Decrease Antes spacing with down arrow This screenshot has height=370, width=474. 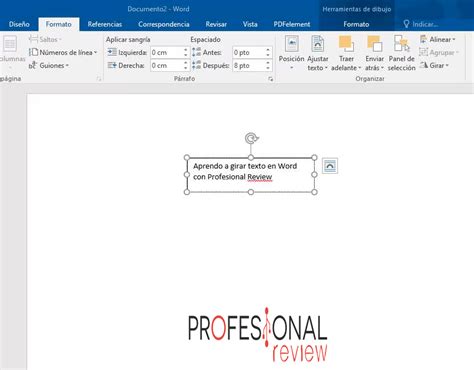click(268, 55)
